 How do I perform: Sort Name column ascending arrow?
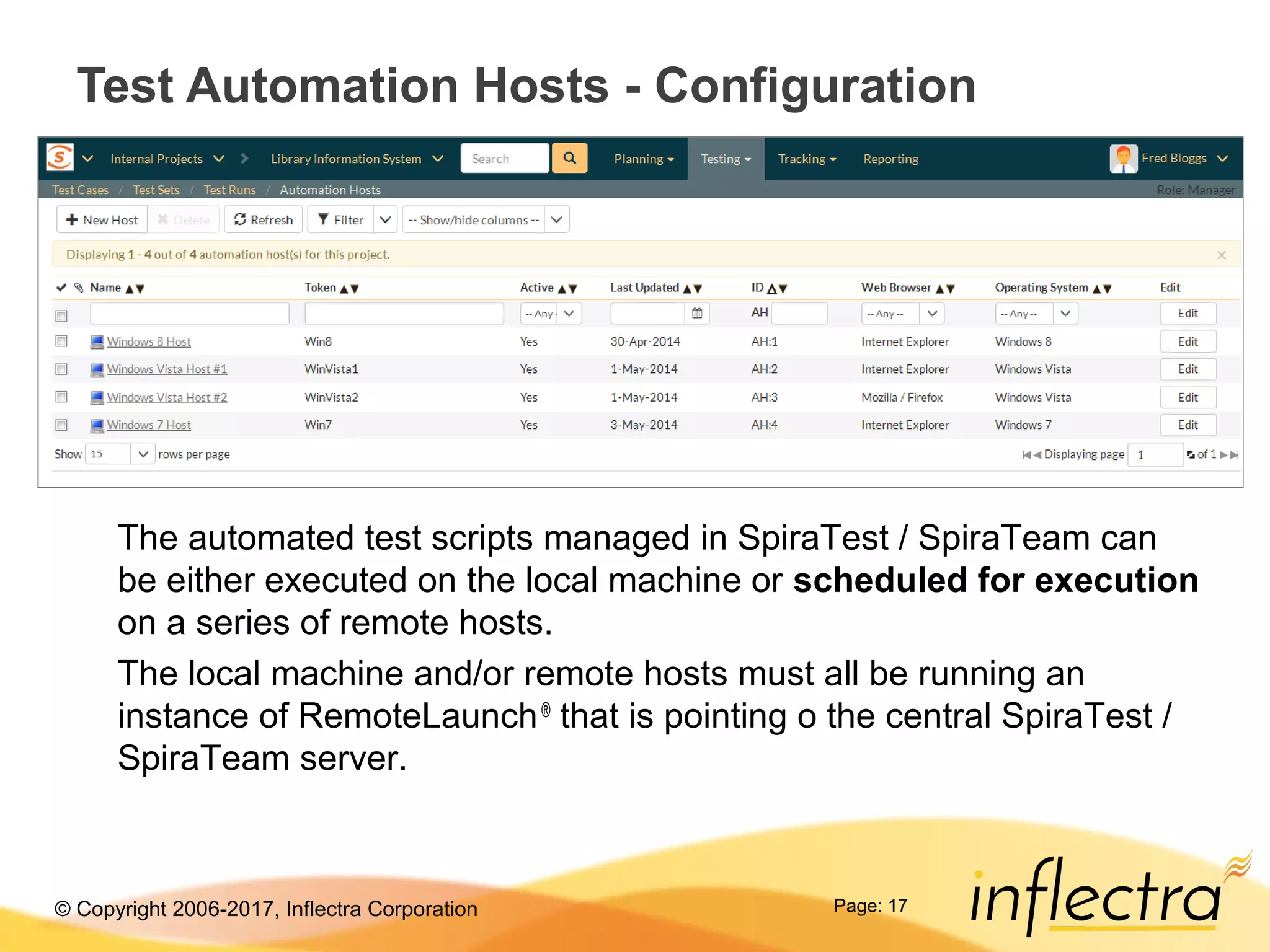[x=130, y=289]
